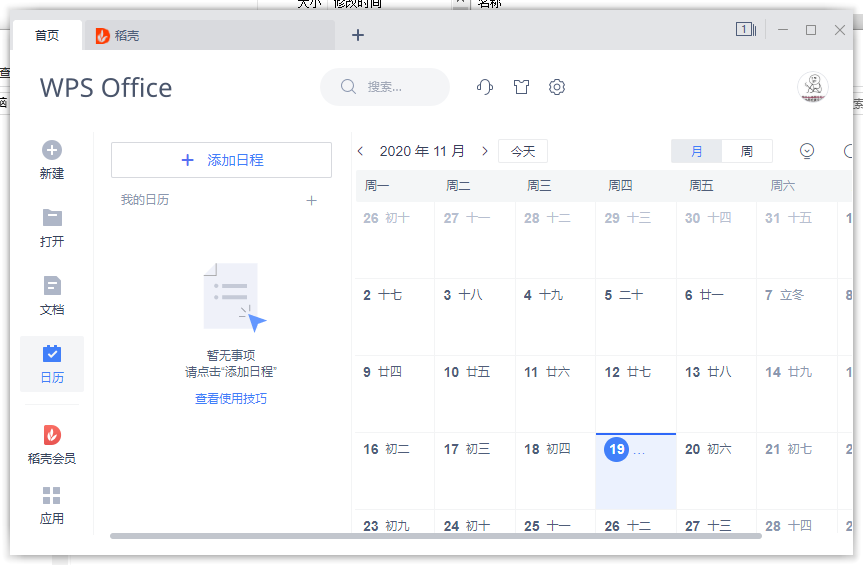Select date 18 初四 in calendar
The height and width of the screenshot is (565, 863).
coord(555,471)
